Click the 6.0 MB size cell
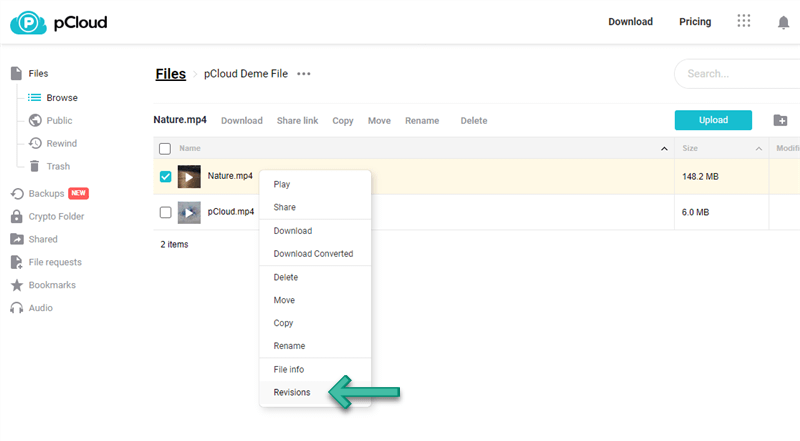This screenshot has height=441, width=800. [x=695, y=212]
